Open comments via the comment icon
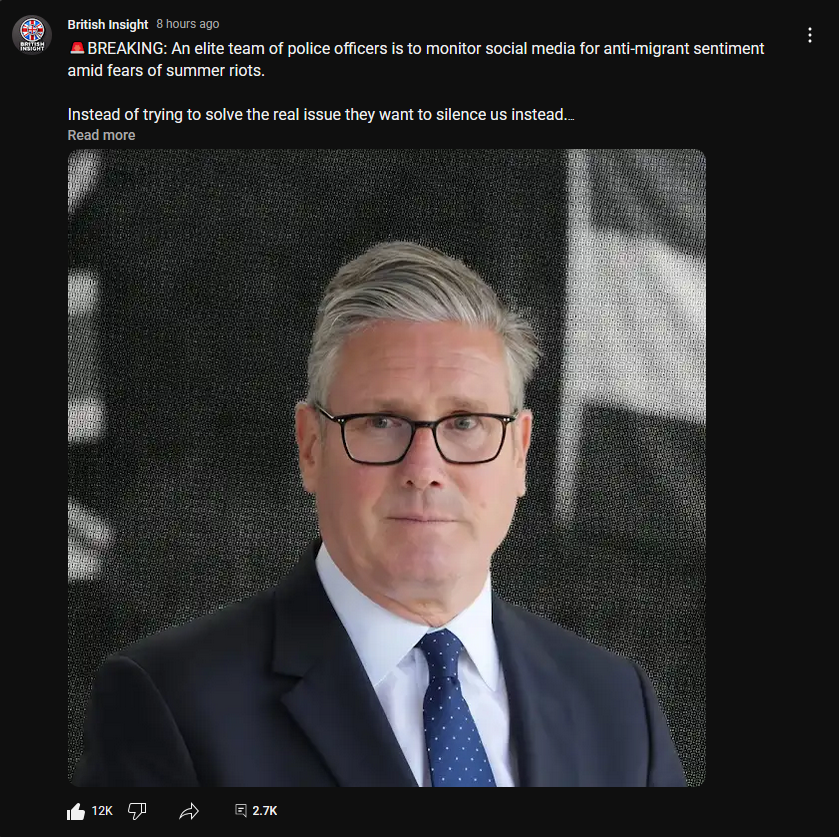 click(x=241, y=811)
